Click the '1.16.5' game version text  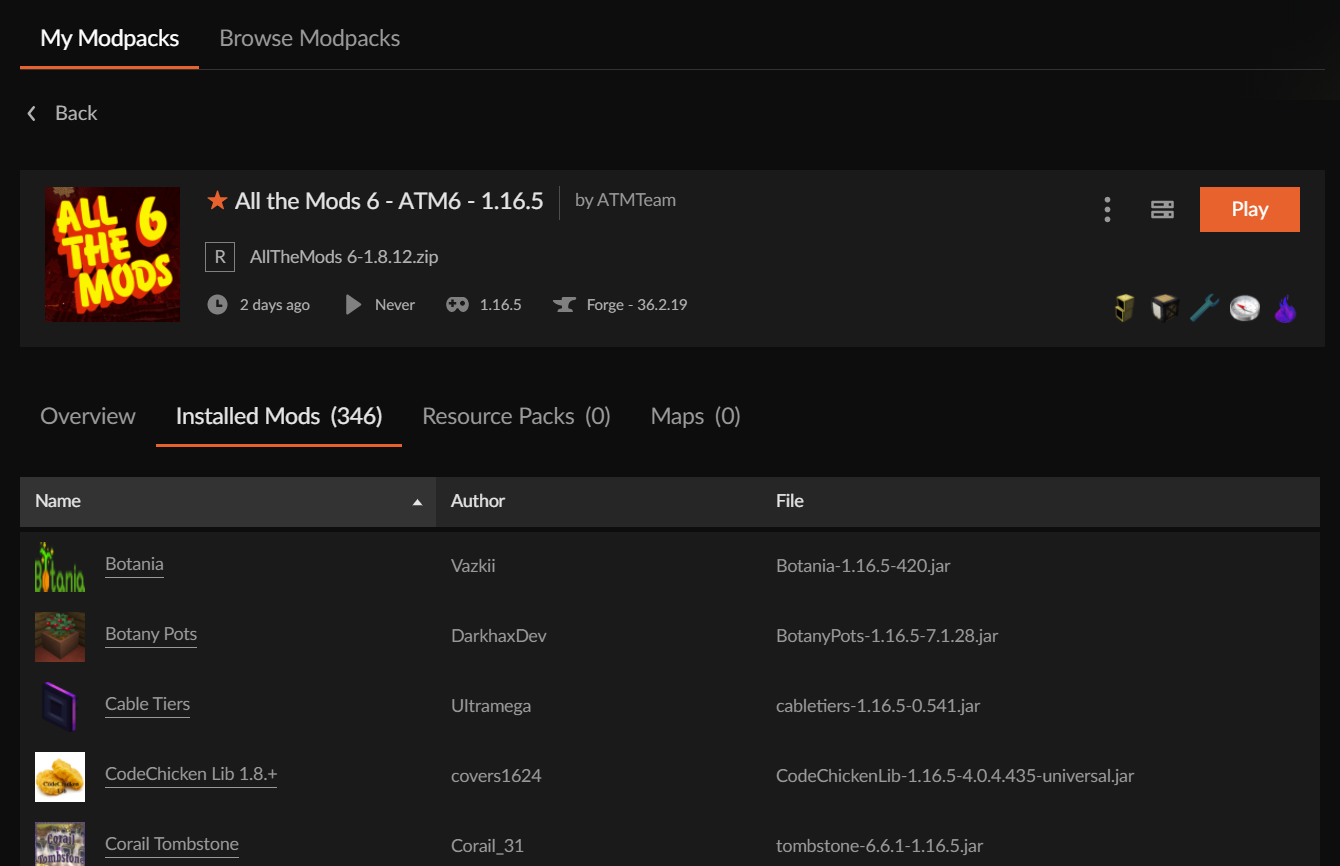pos(500,305)
